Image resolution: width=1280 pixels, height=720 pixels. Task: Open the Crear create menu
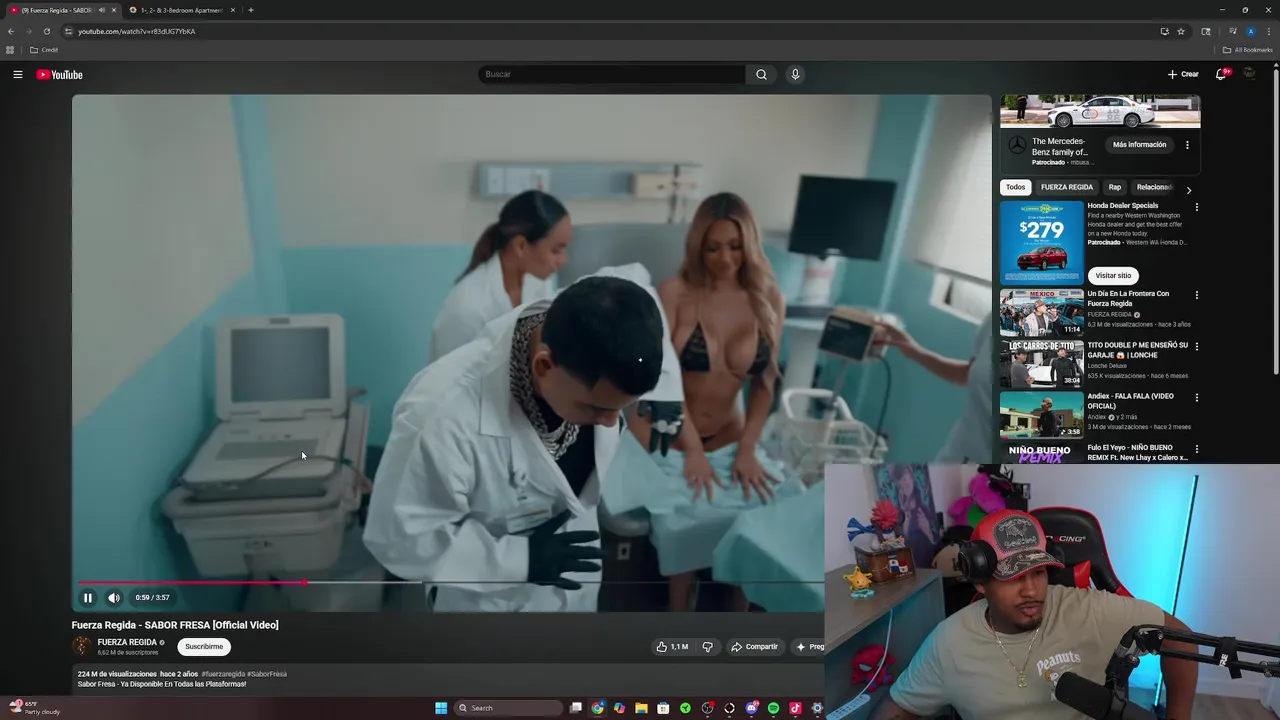1183,74
